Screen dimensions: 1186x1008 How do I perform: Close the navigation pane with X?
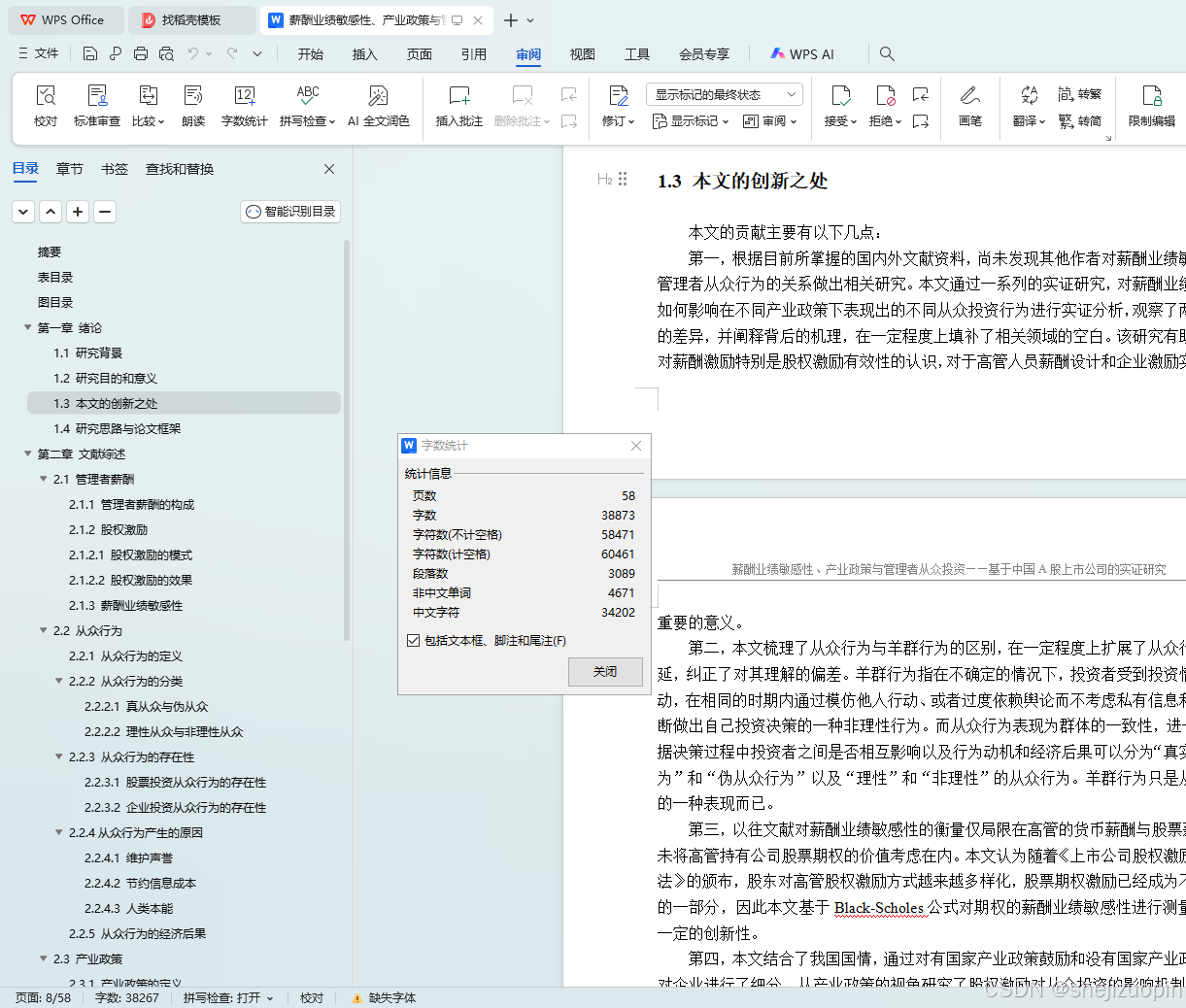(x=329, y=169)
